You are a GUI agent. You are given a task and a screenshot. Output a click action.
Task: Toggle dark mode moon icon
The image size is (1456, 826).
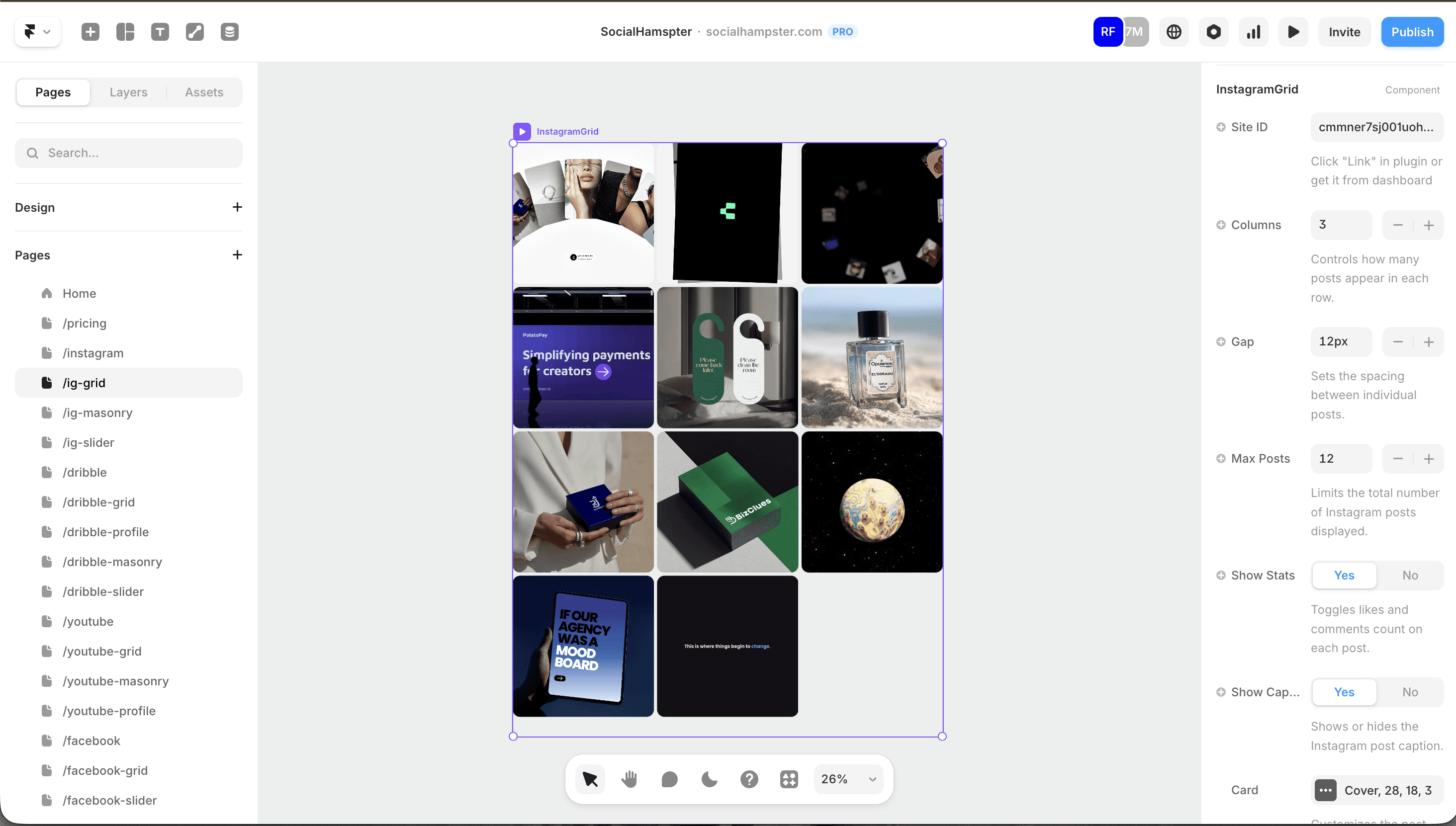point(709,779)
